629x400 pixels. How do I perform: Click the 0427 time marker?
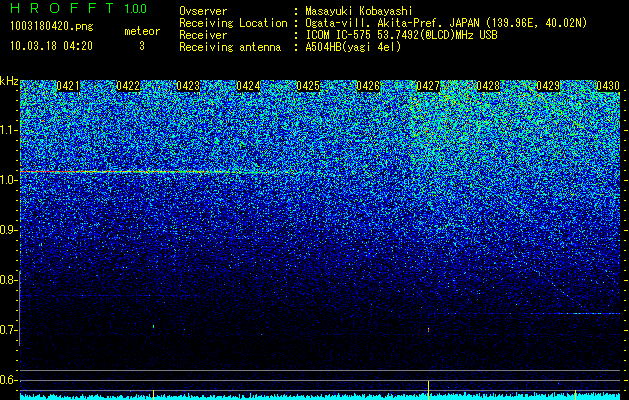428,86
